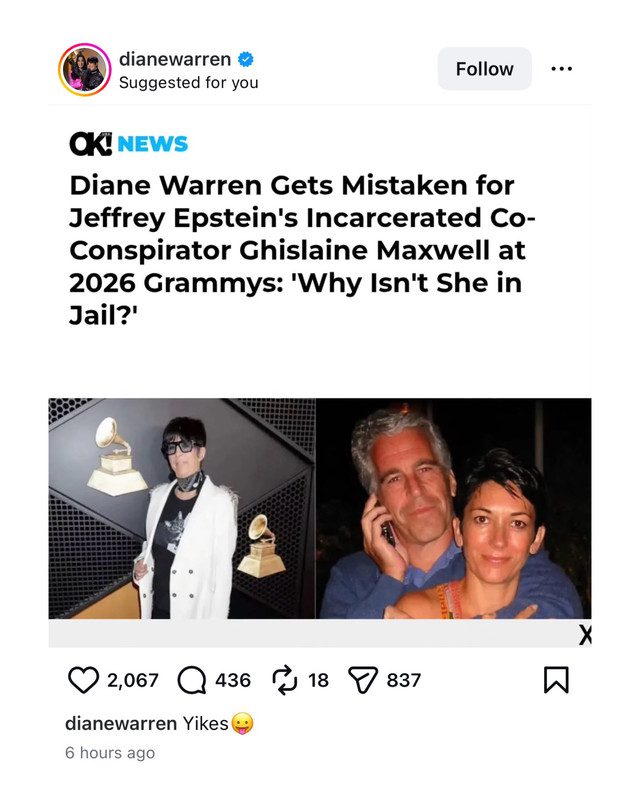Click the 837 shares count

403,680
